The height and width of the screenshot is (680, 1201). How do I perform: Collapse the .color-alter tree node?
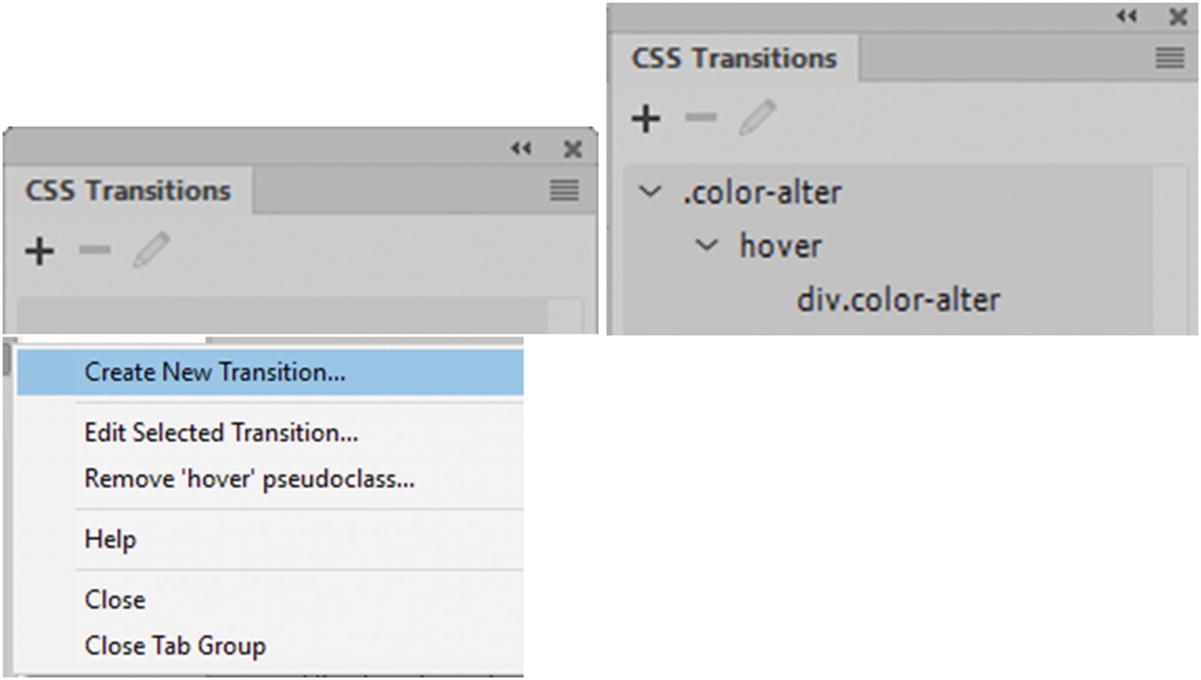point(650,192)
